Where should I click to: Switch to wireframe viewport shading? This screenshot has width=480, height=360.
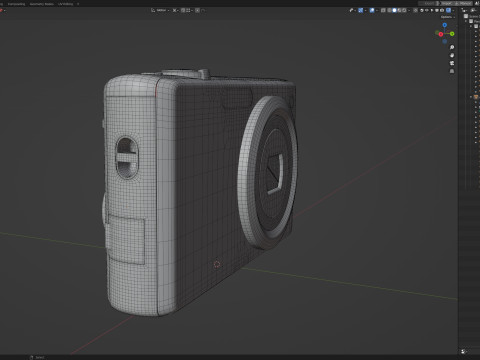tap(389, 10)
